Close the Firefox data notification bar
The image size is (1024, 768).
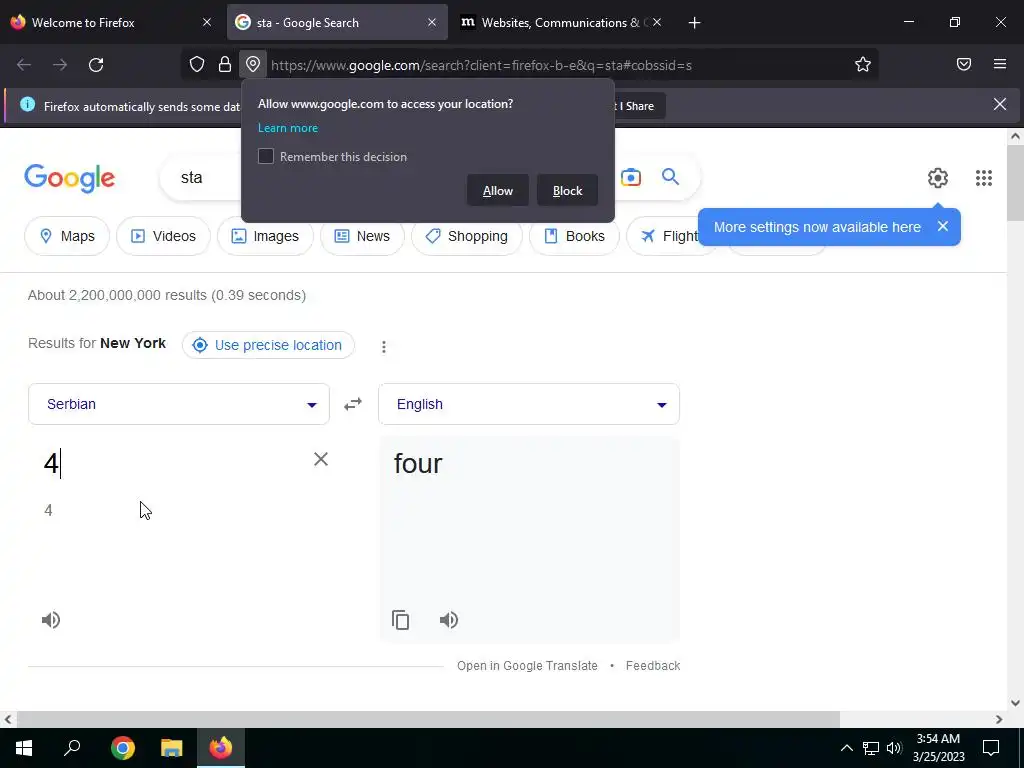point(999,104)
